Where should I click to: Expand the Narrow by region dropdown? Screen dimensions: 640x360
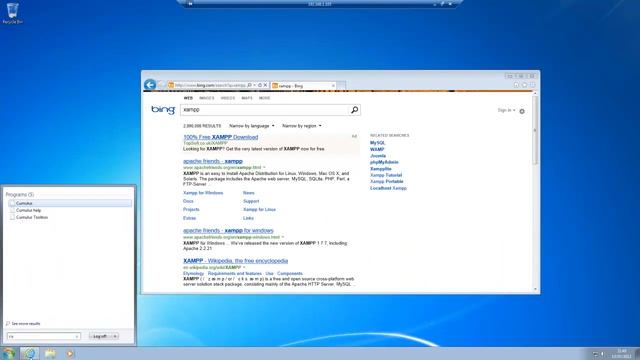302,126
